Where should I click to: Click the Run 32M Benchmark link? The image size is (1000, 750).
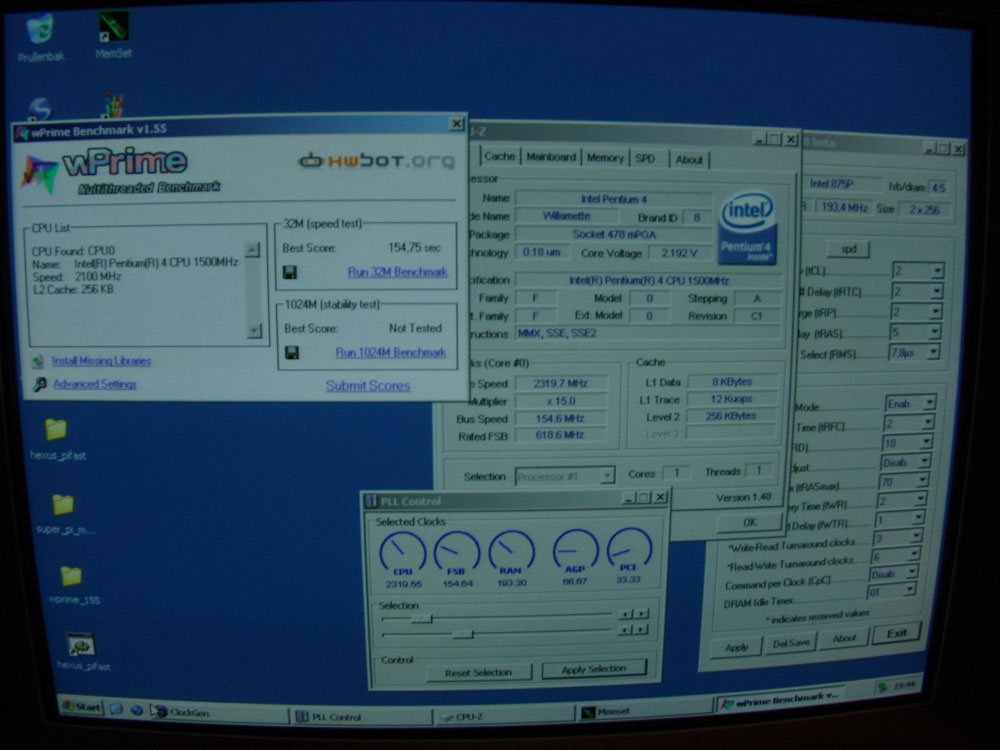point(397,272)
